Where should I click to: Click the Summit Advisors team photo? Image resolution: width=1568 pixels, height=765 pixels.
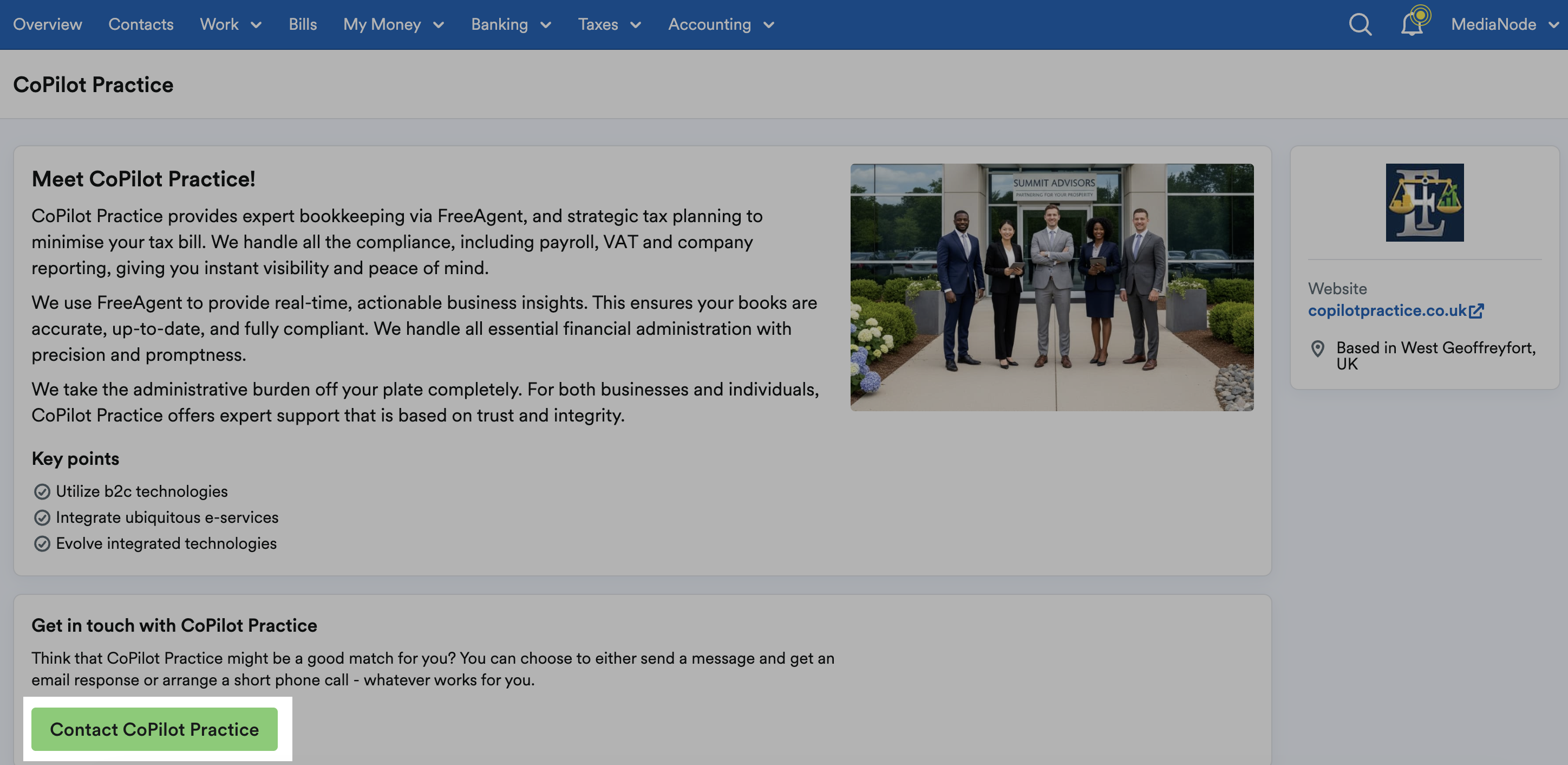[1052, 287]
